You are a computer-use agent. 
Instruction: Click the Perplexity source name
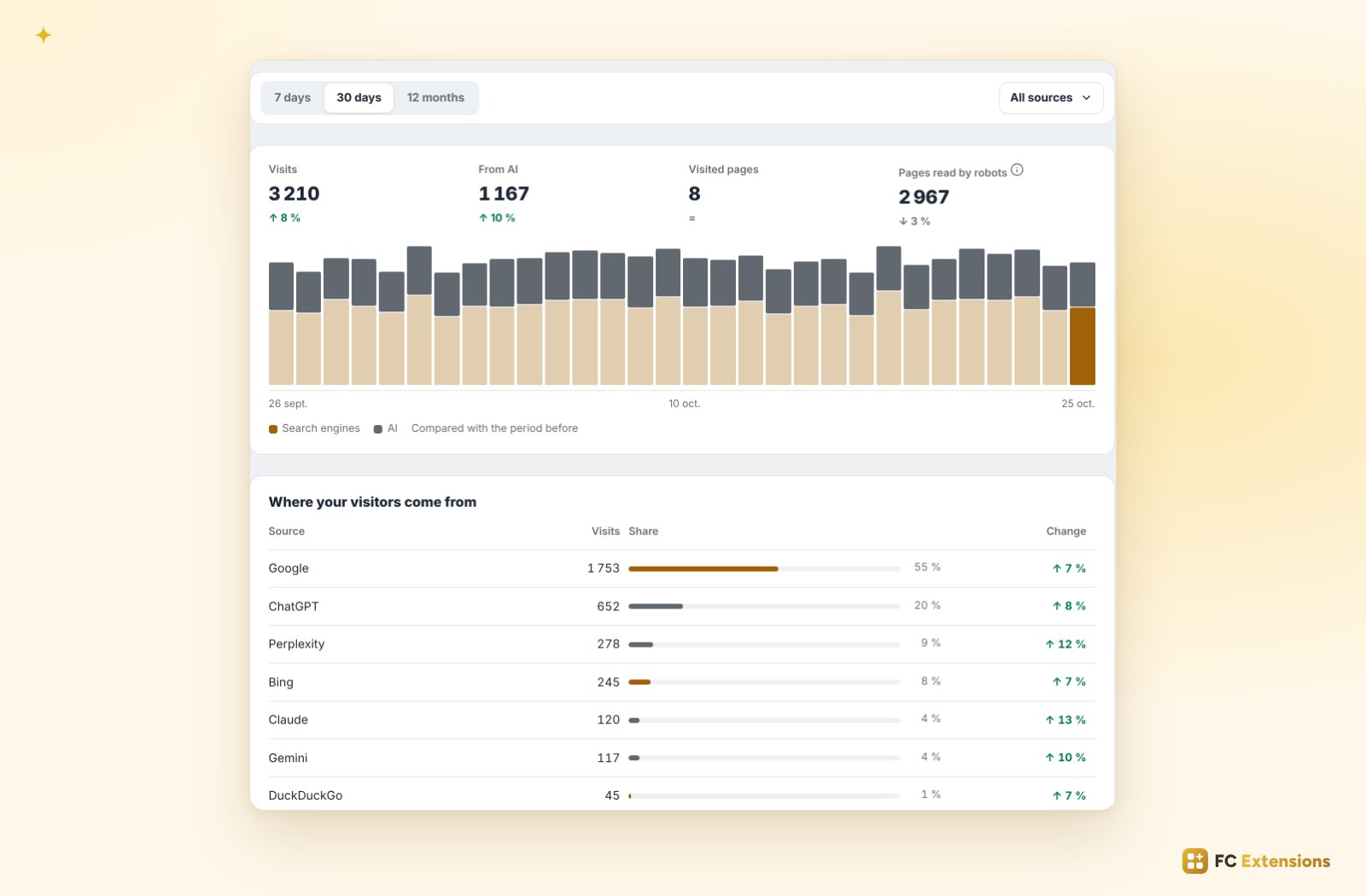296,644
